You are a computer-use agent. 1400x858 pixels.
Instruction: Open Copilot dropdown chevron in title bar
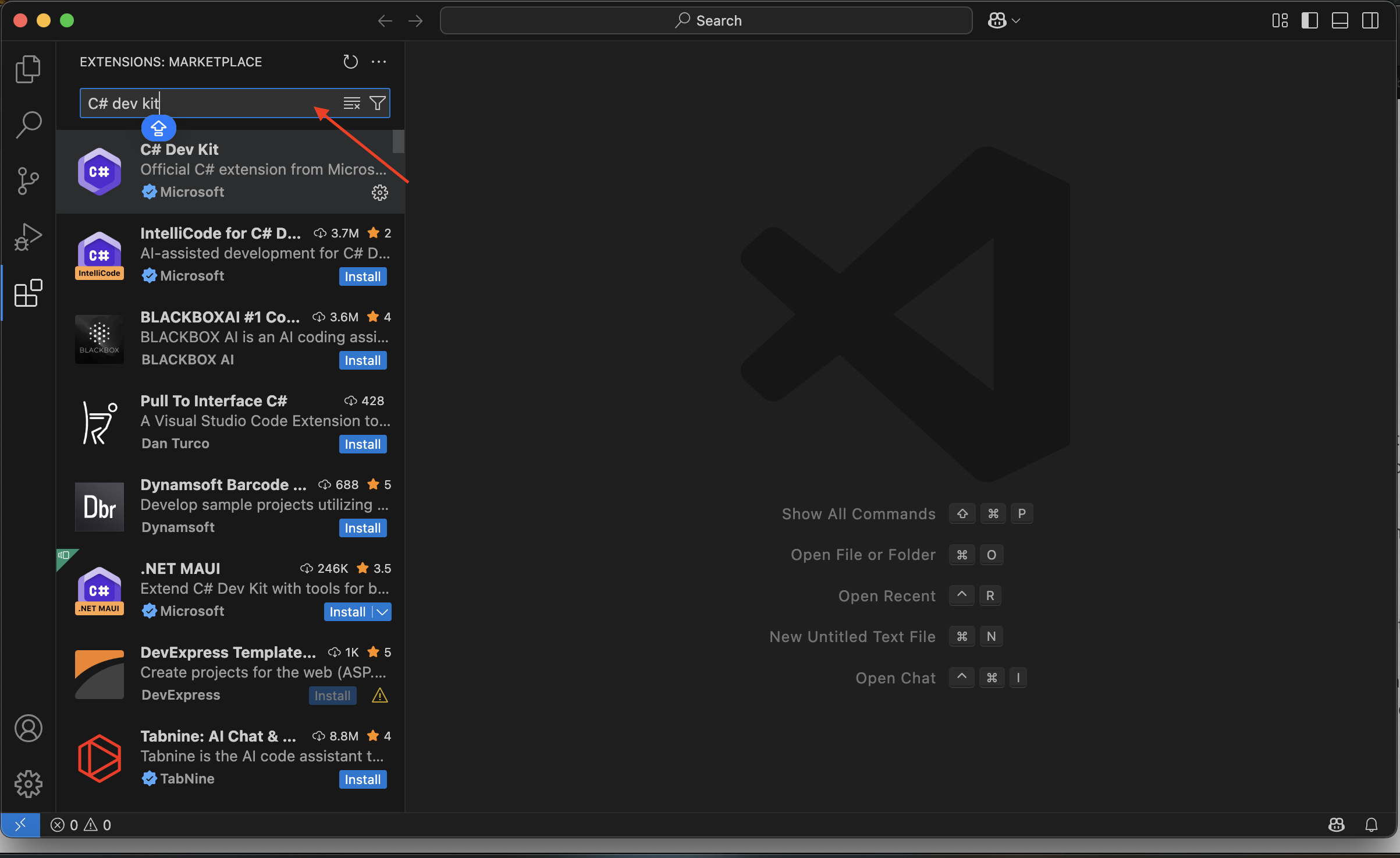click(x=1016, y=21)
